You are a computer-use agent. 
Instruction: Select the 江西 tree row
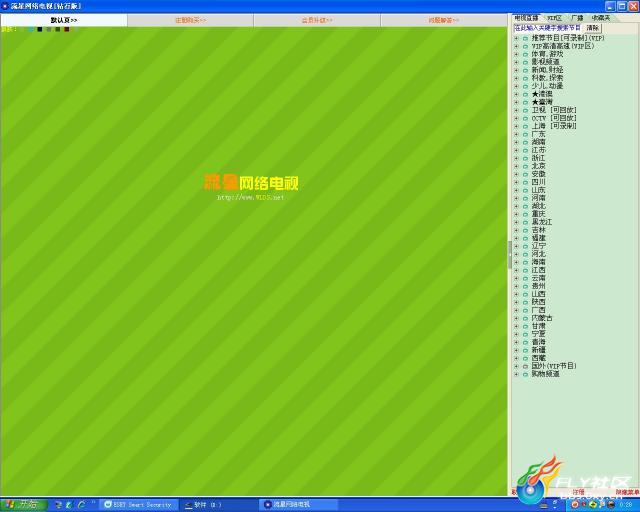[538, 270]
